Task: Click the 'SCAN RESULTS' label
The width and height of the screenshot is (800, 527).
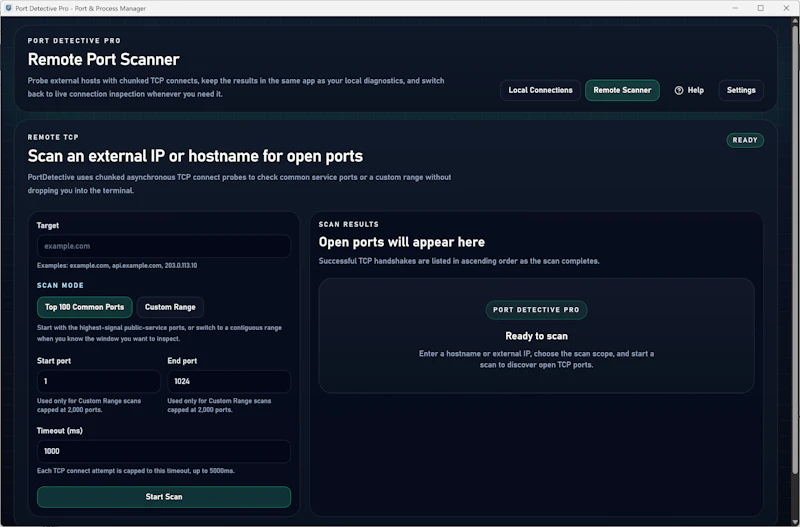Action: tap(348, 224)
